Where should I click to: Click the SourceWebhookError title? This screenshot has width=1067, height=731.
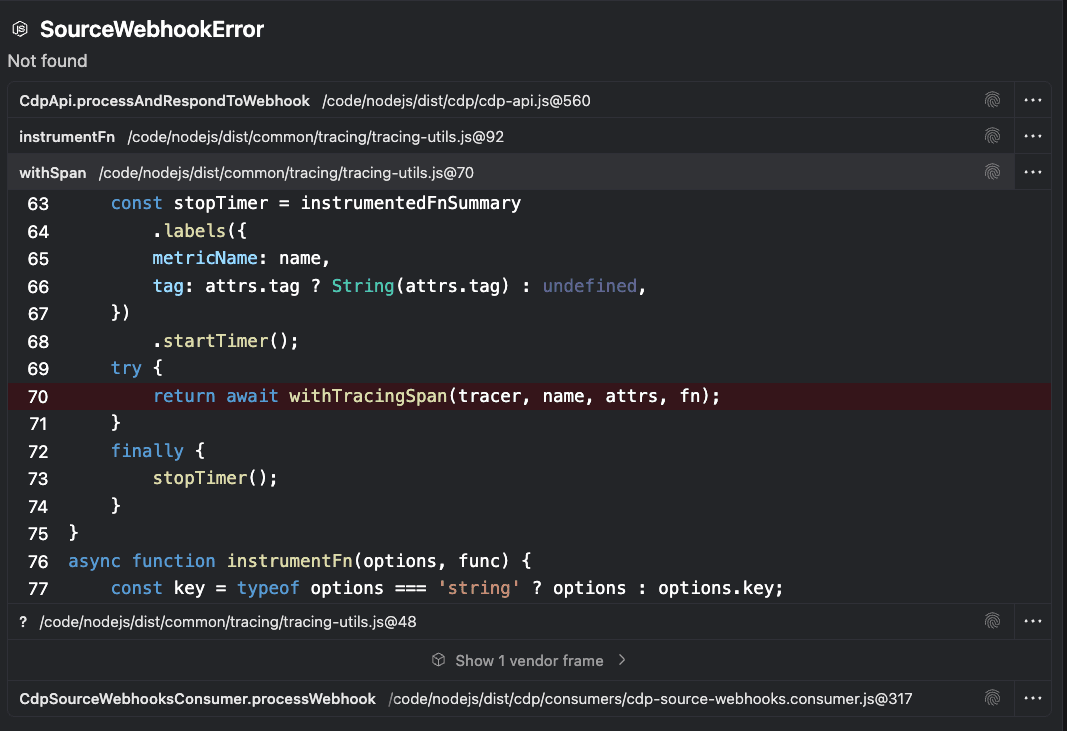point(151,29)
